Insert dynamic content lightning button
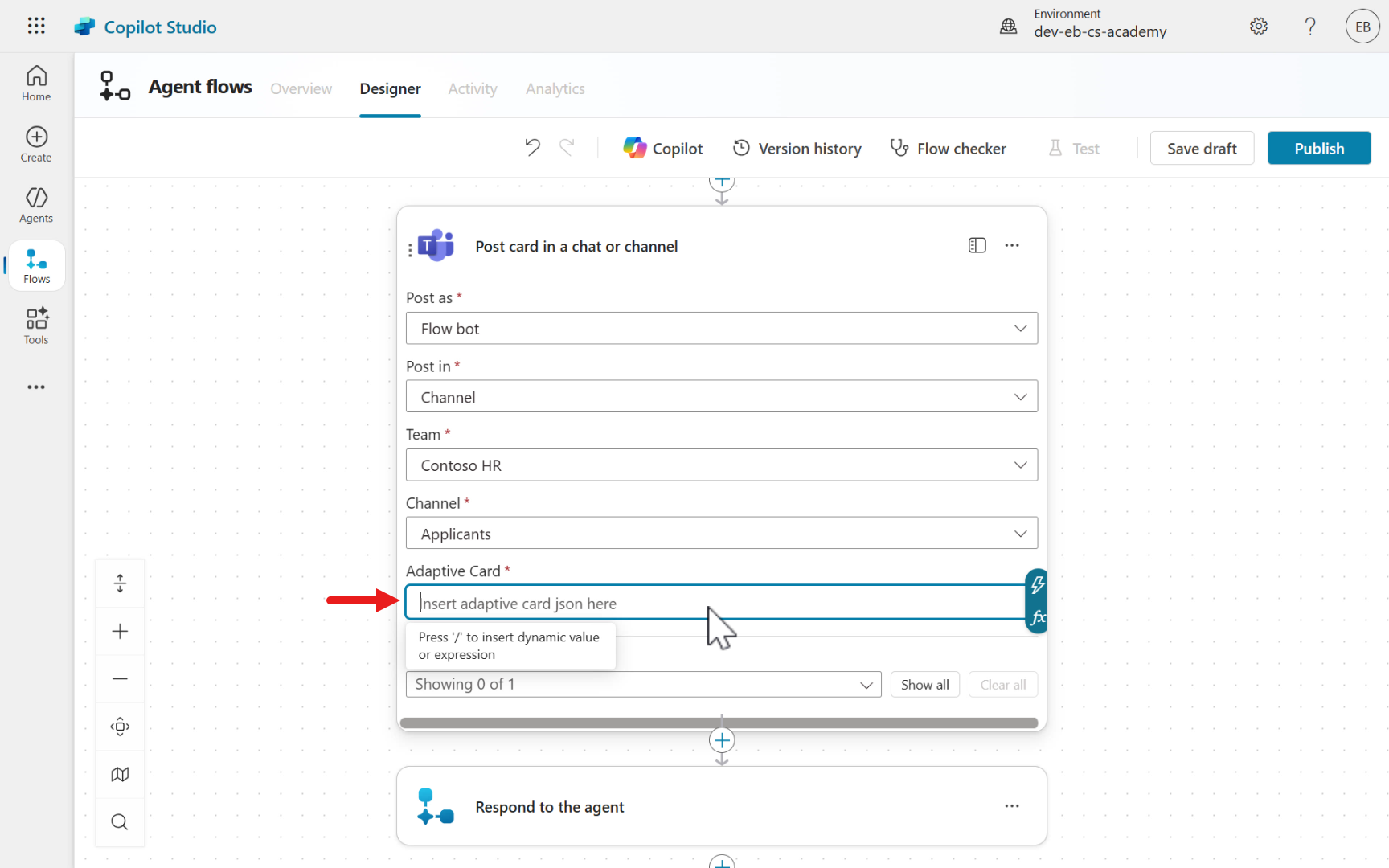 (1038, 585)
